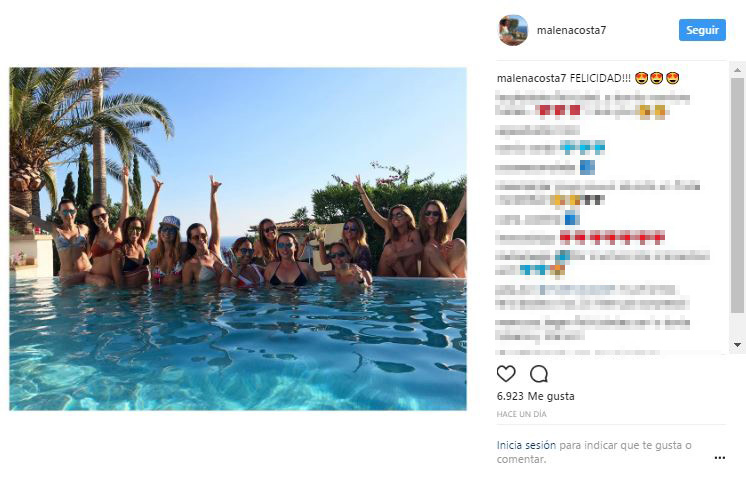This screenshot has width=746, height=479.
Task: Open the three-dot more options menu
Action: 720,458
